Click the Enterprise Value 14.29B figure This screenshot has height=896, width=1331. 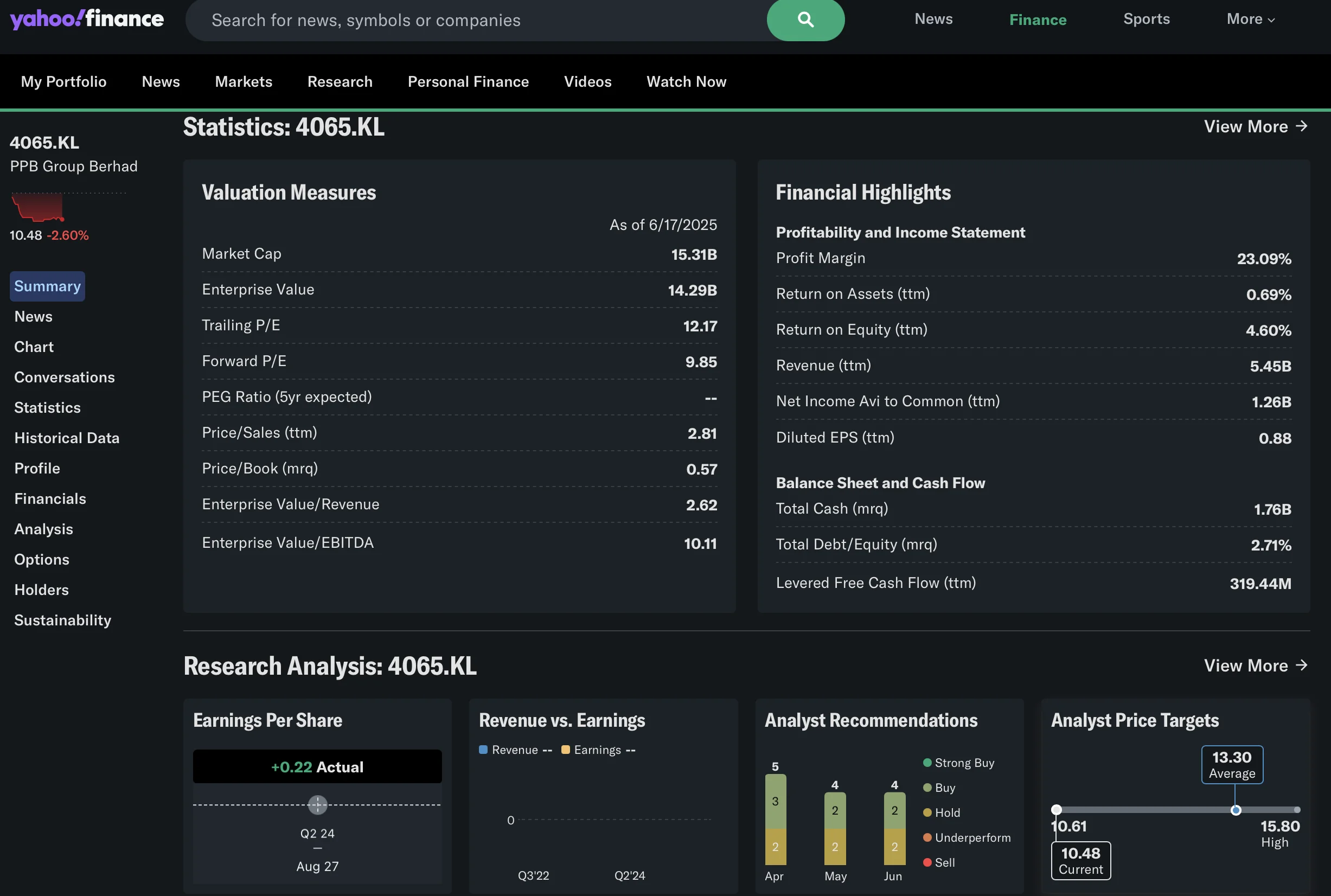coord(692,290)
